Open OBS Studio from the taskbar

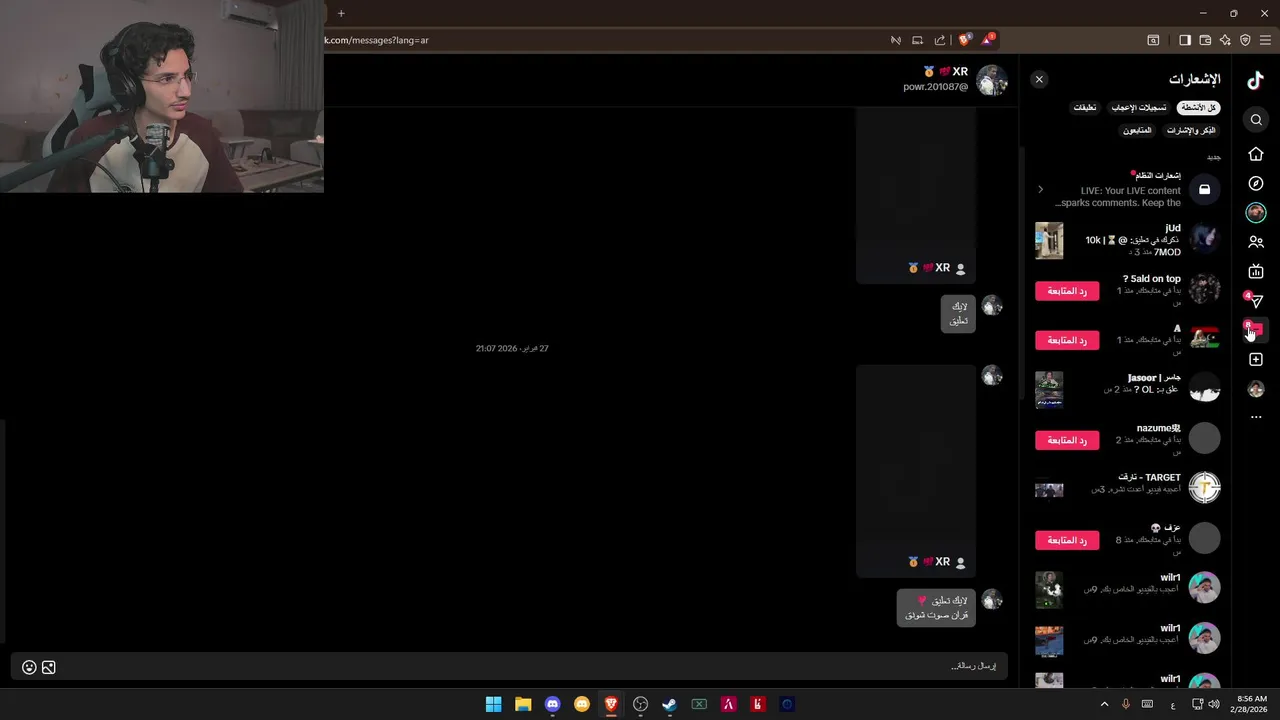click(640, 704)
